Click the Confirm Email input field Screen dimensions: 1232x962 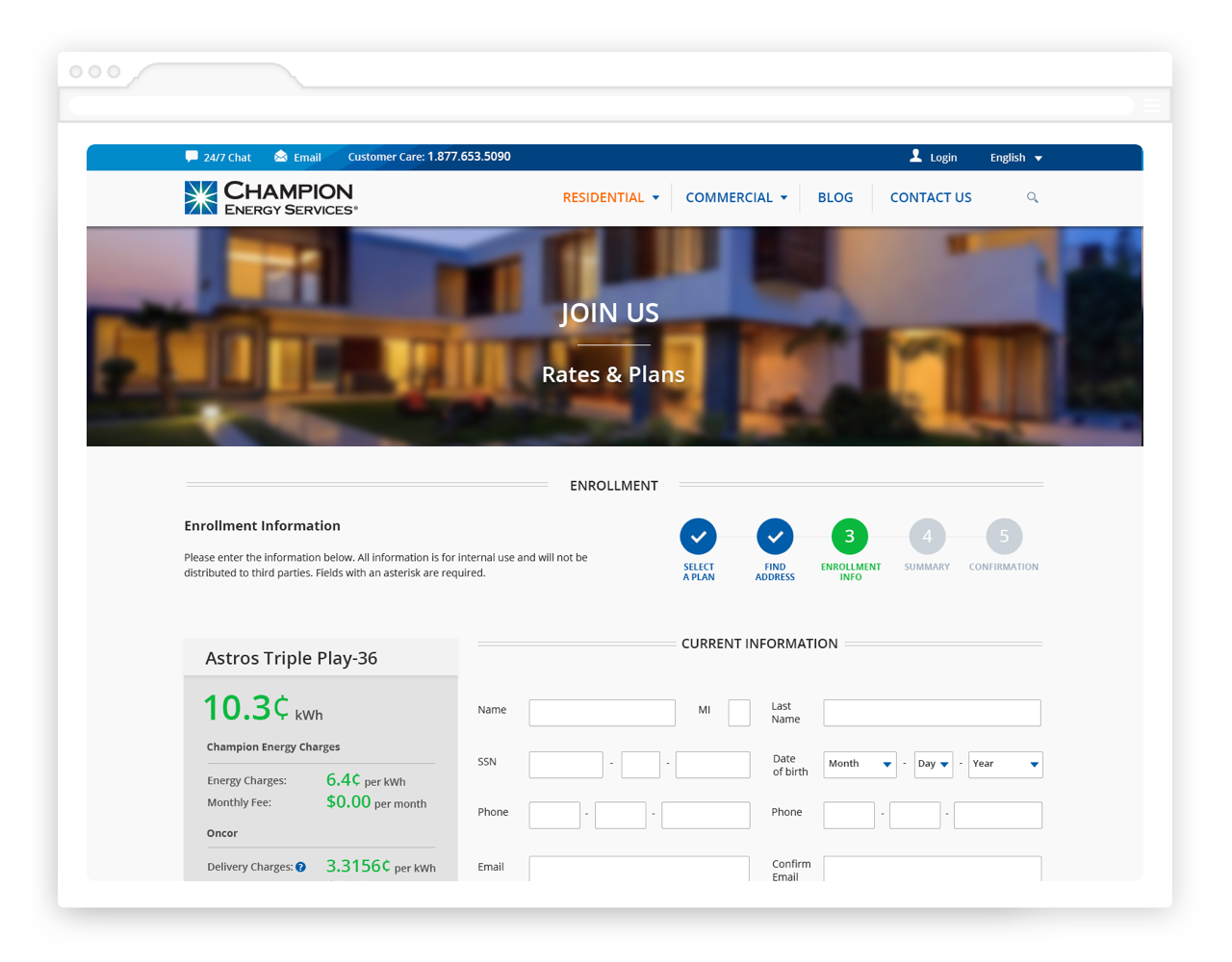click(933, 868)
